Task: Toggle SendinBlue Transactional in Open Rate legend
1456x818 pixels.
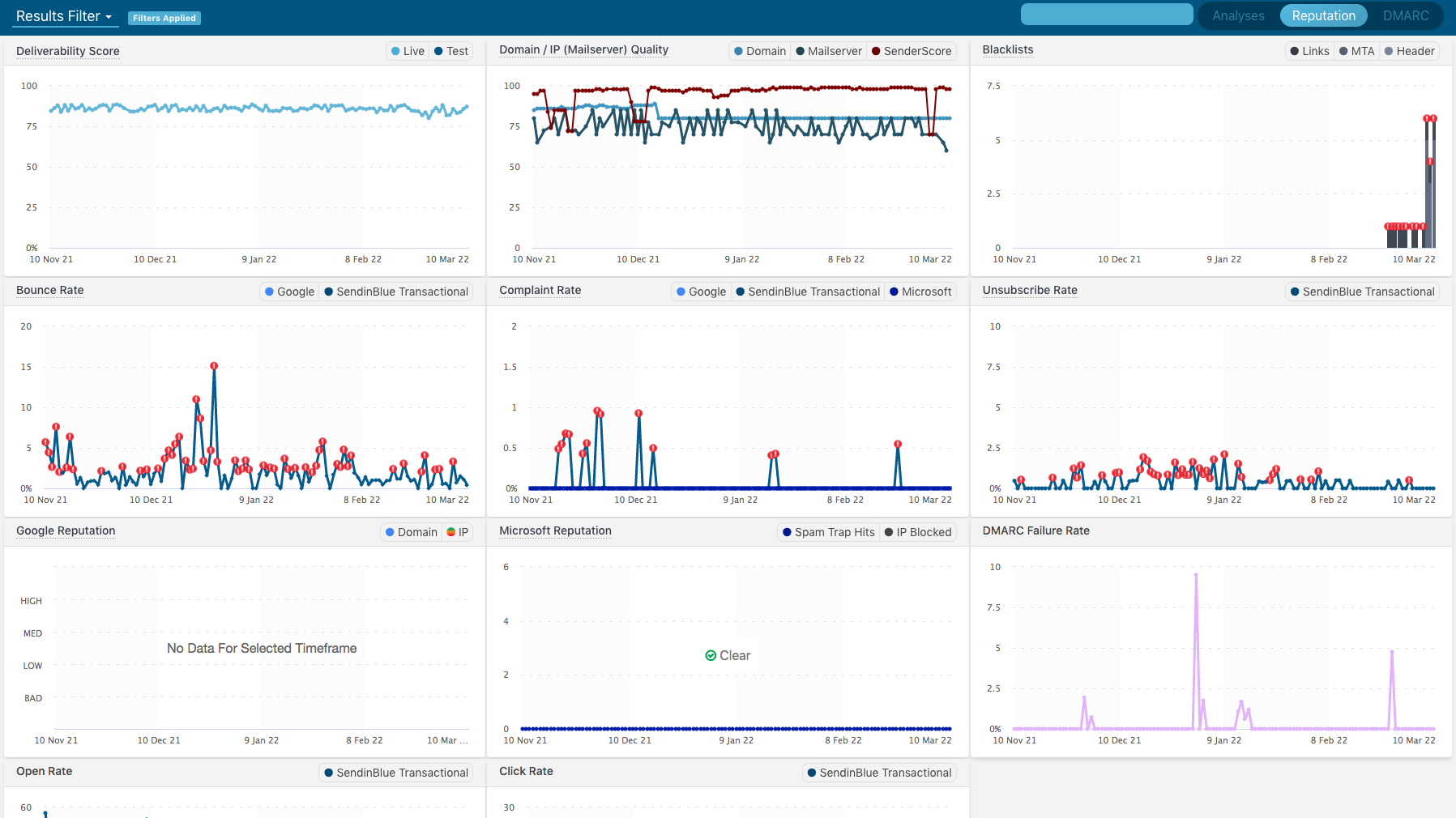Action: click(x=396, y=773)
